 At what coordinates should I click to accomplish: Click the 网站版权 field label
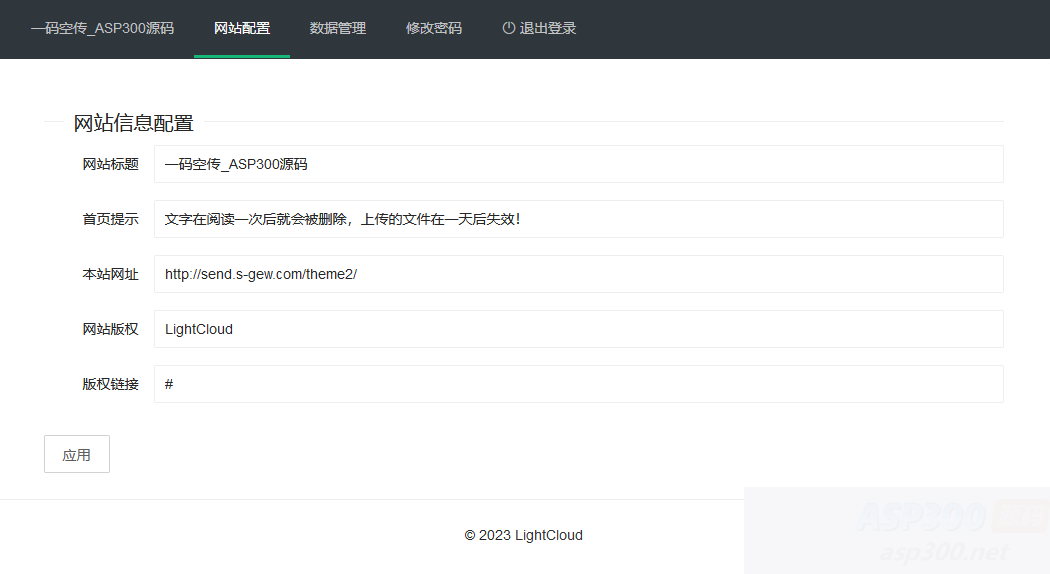pyautogui.click(x=110, y=329)
